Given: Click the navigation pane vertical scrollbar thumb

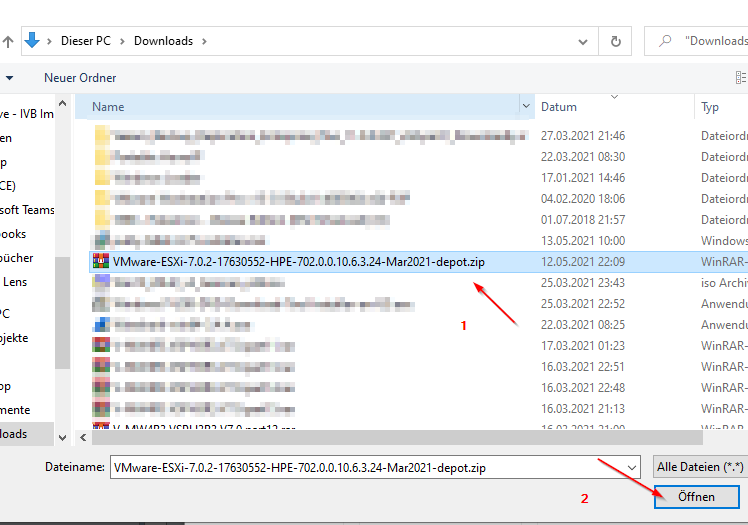Looking at the screenshot, I should point(62,312).
